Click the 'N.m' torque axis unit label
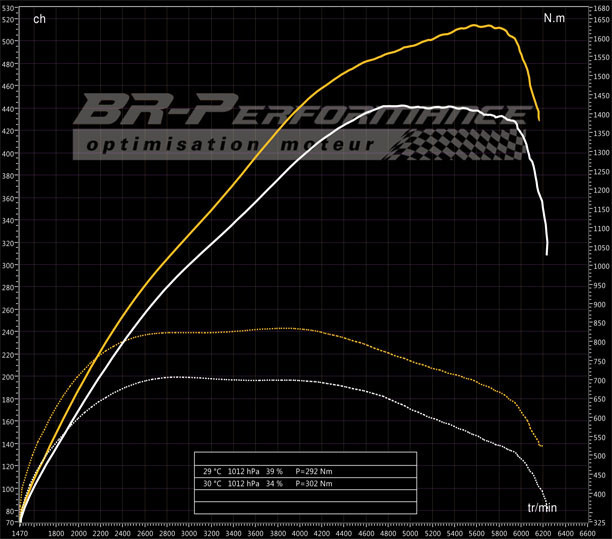This screenshot has width=612, height=539. click(553, 18)
